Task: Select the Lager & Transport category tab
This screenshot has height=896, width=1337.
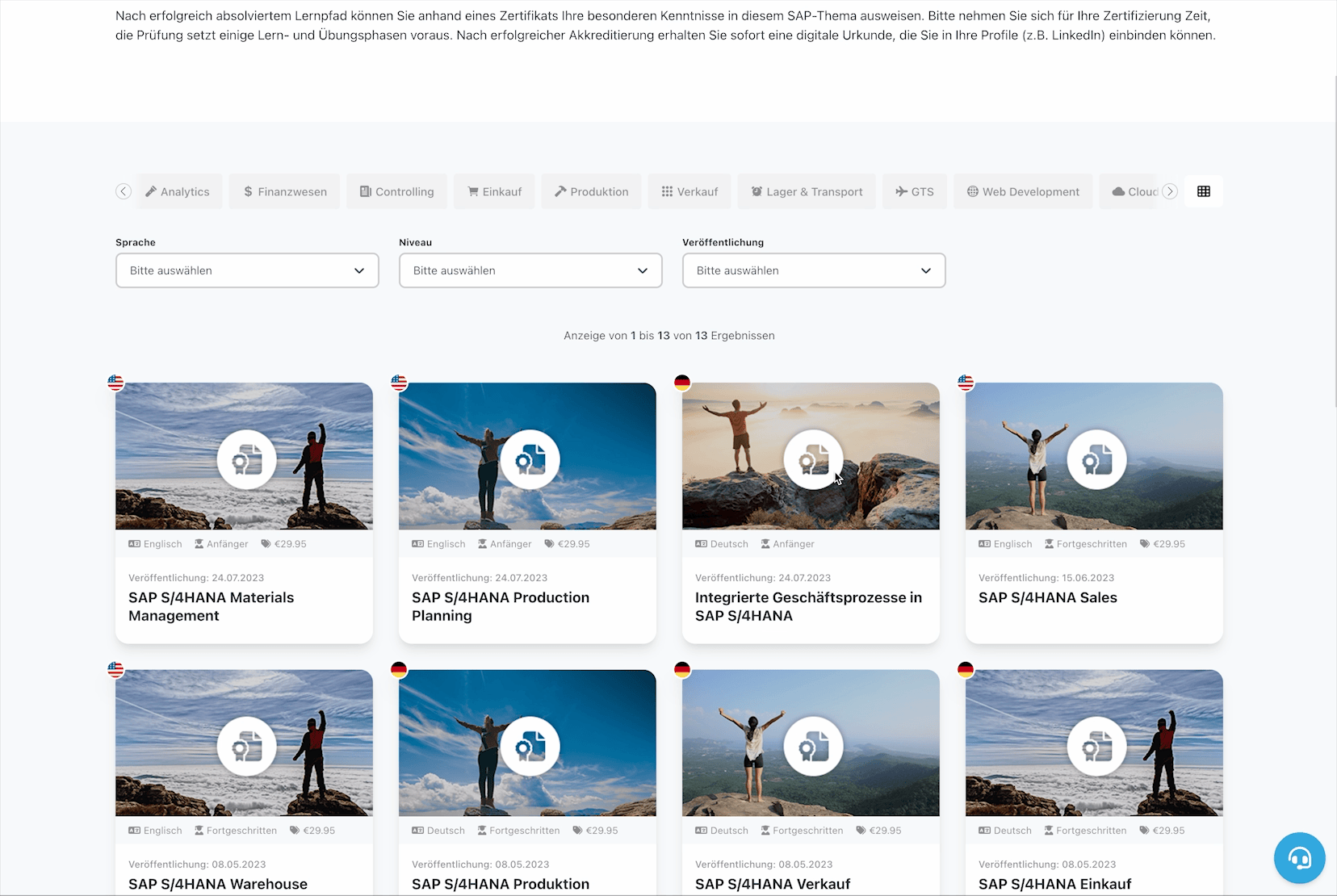Action: coord(807,191)
